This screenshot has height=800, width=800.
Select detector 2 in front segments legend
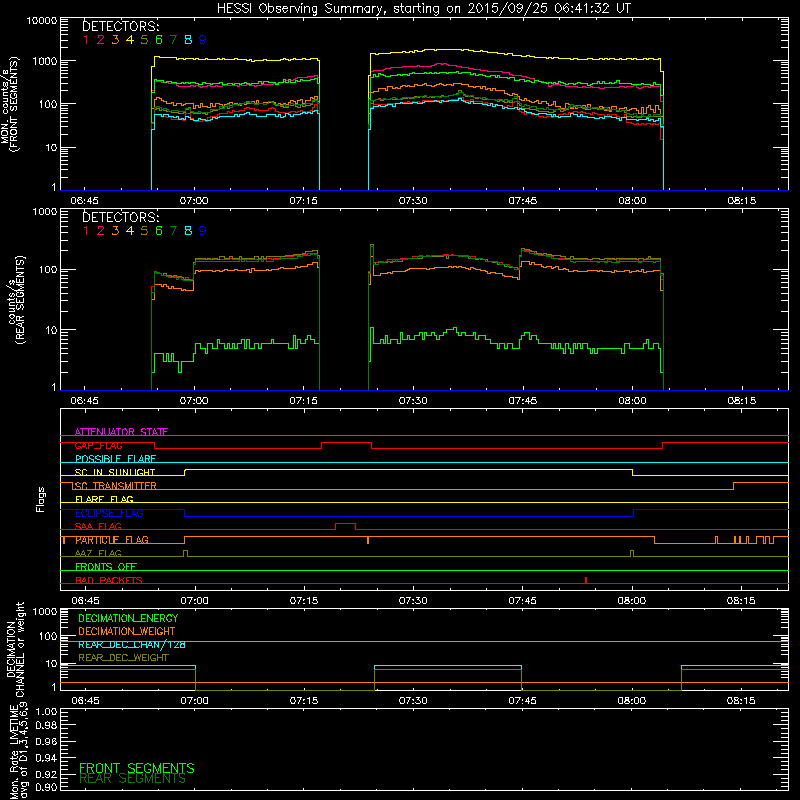101,40
